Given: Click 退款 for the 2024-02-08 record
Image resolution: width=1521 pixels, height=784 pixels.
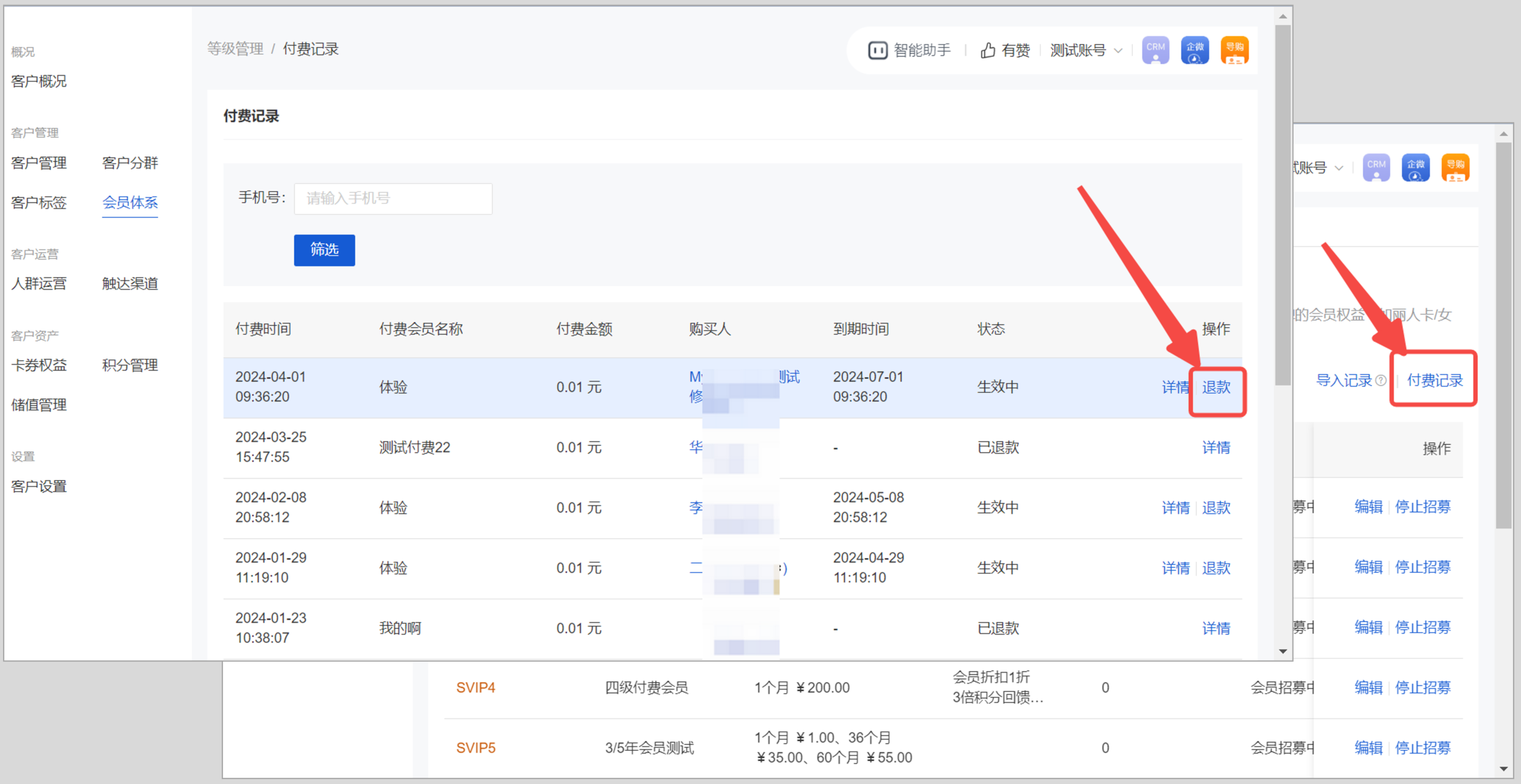Looking at the screenshot, I should [x=1216, y=508].
